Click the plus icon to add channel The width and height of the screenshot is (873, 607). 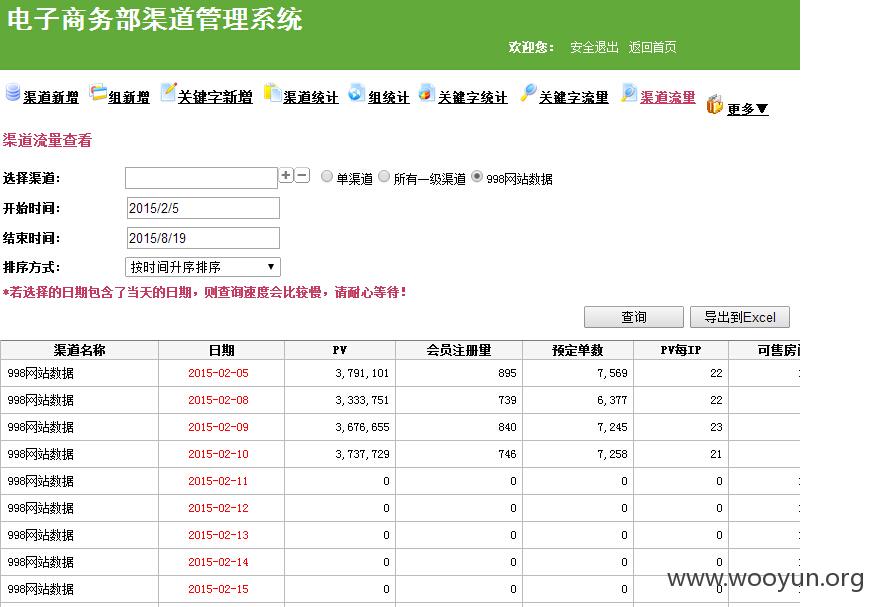(286, 175)
